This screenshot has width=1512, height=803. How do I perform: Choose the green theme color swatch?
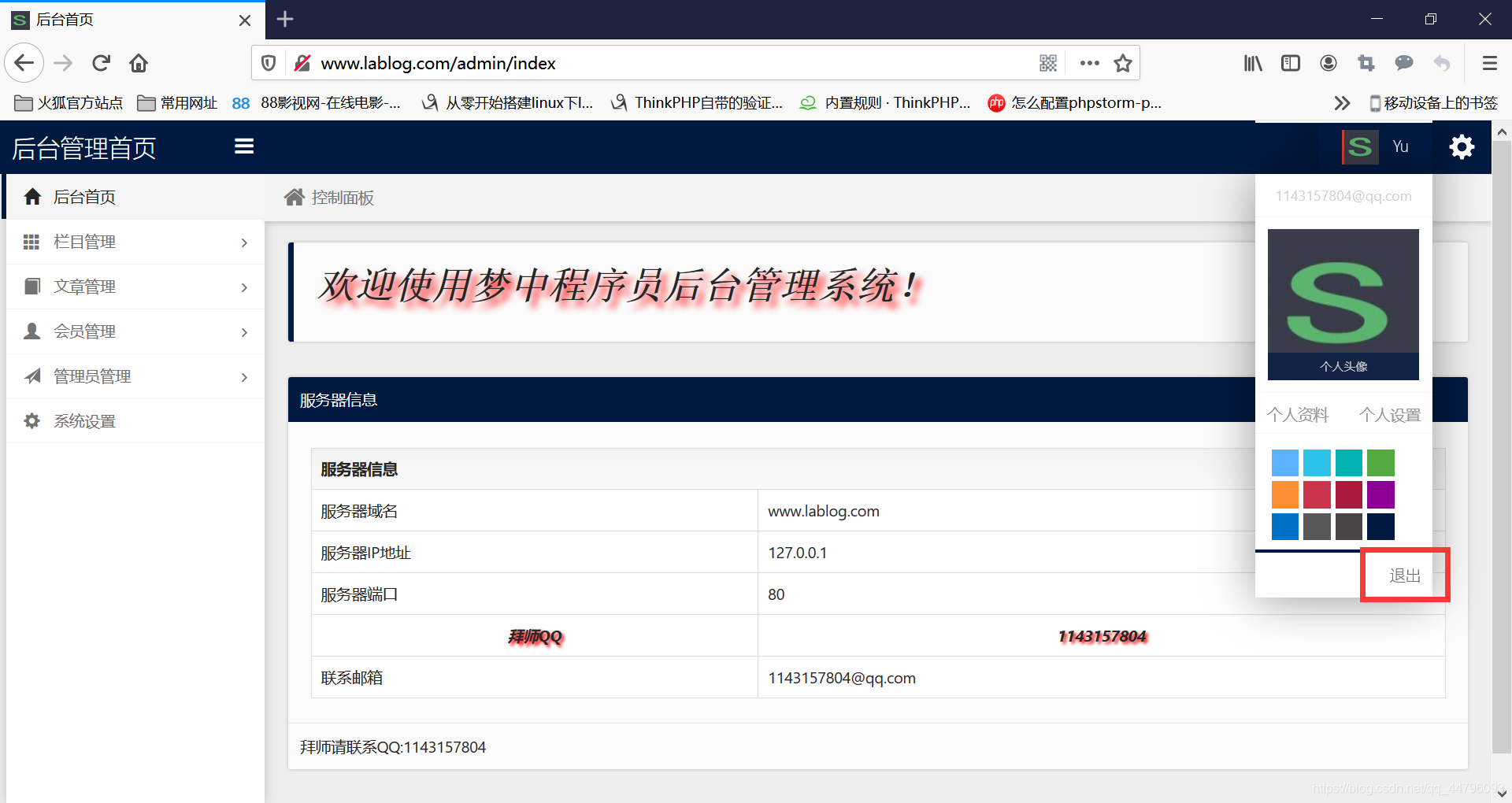click(x=1380, y=463)
